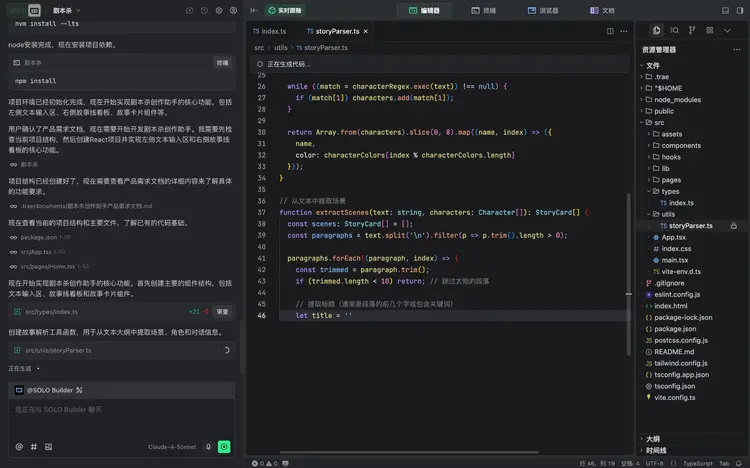Image resolution: width=750 pixels, height=468 pixels.
Task: Expand the components folder
Action: [681, 145]
